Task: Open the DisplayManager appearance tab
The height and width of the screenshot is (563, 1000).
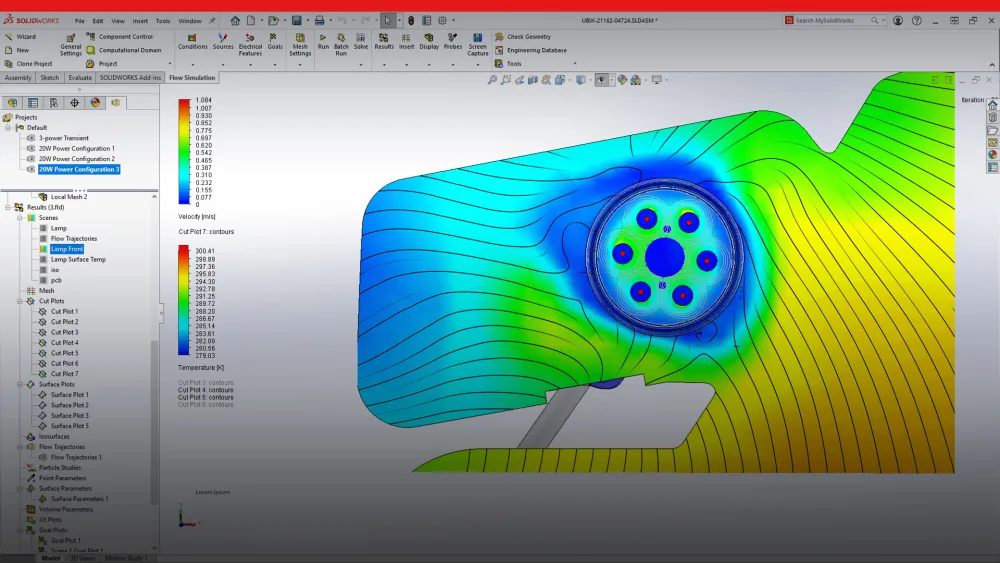Action: pos(95,103)
